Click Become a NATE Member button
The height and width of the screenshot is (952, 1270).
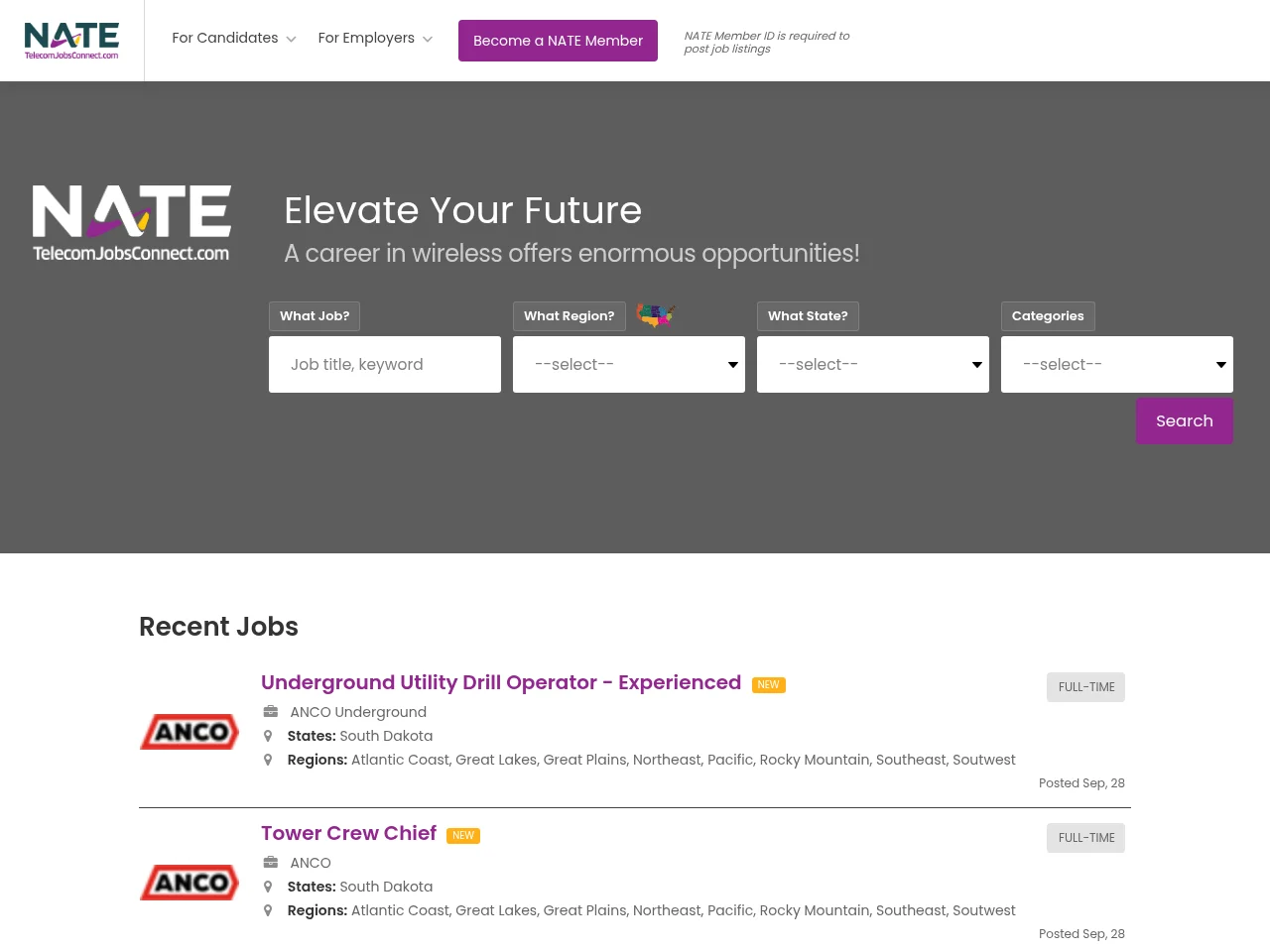(x=558, y=41)
